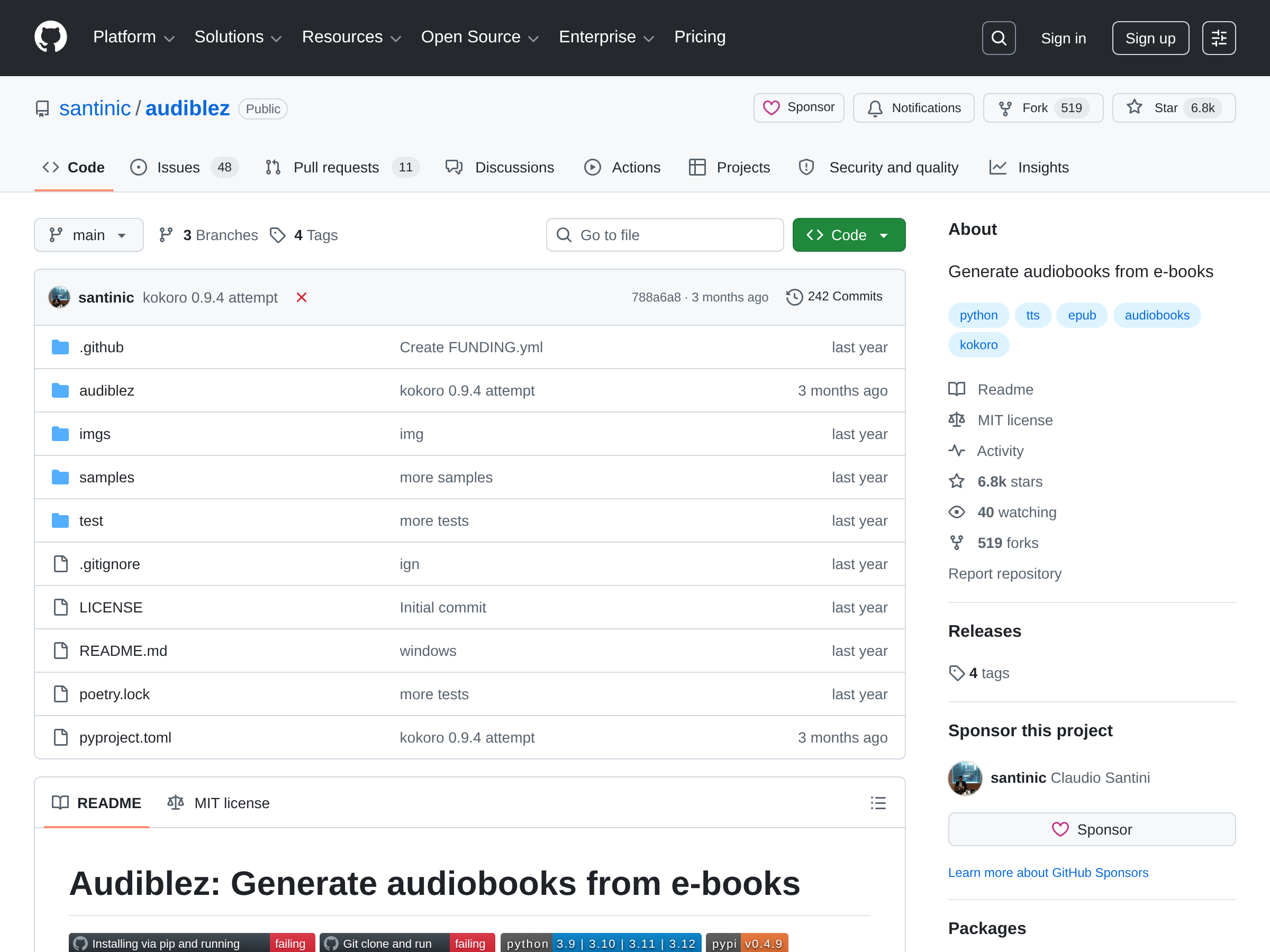Click the .github folder icon

coord(60,347)
